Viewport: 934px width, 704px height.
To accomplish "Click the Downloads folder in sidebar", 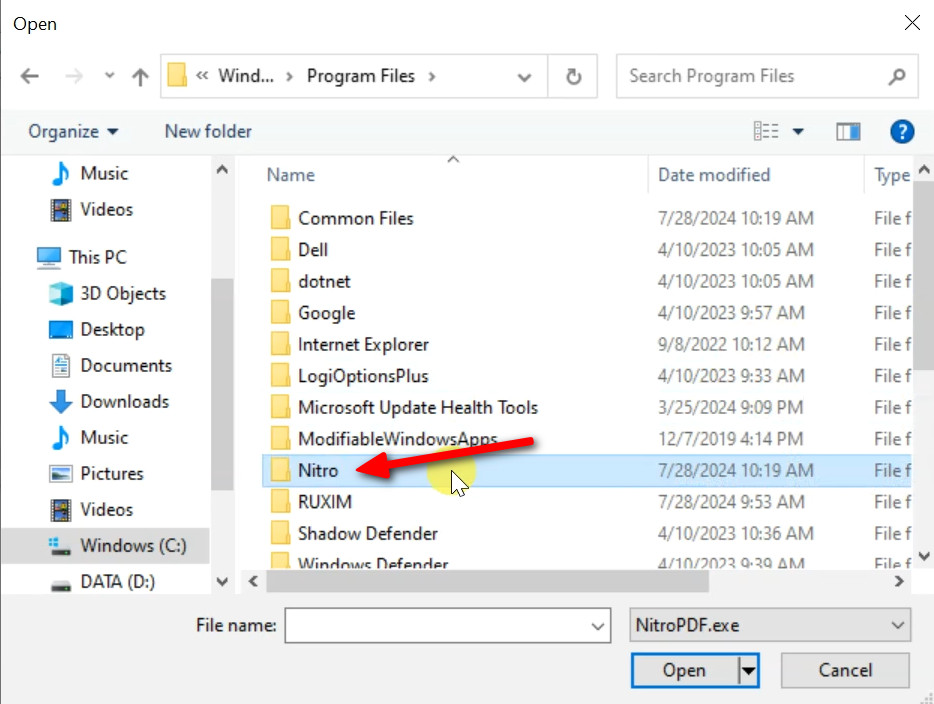I will [124, 401].
